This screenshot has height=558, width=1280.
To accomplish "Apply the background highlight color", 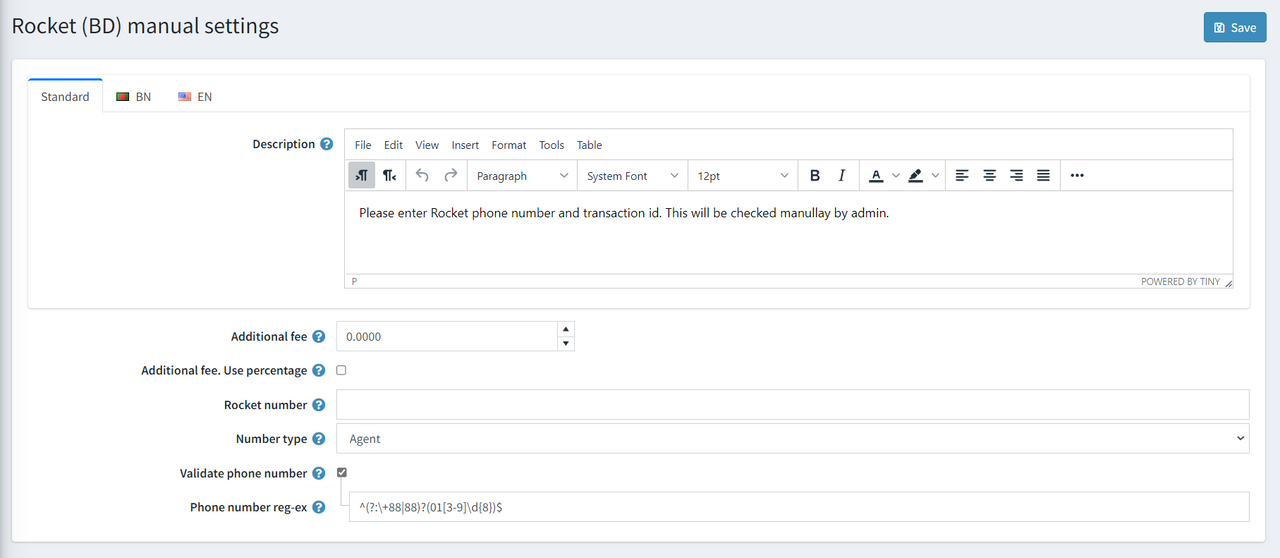I will pos(915,175).
